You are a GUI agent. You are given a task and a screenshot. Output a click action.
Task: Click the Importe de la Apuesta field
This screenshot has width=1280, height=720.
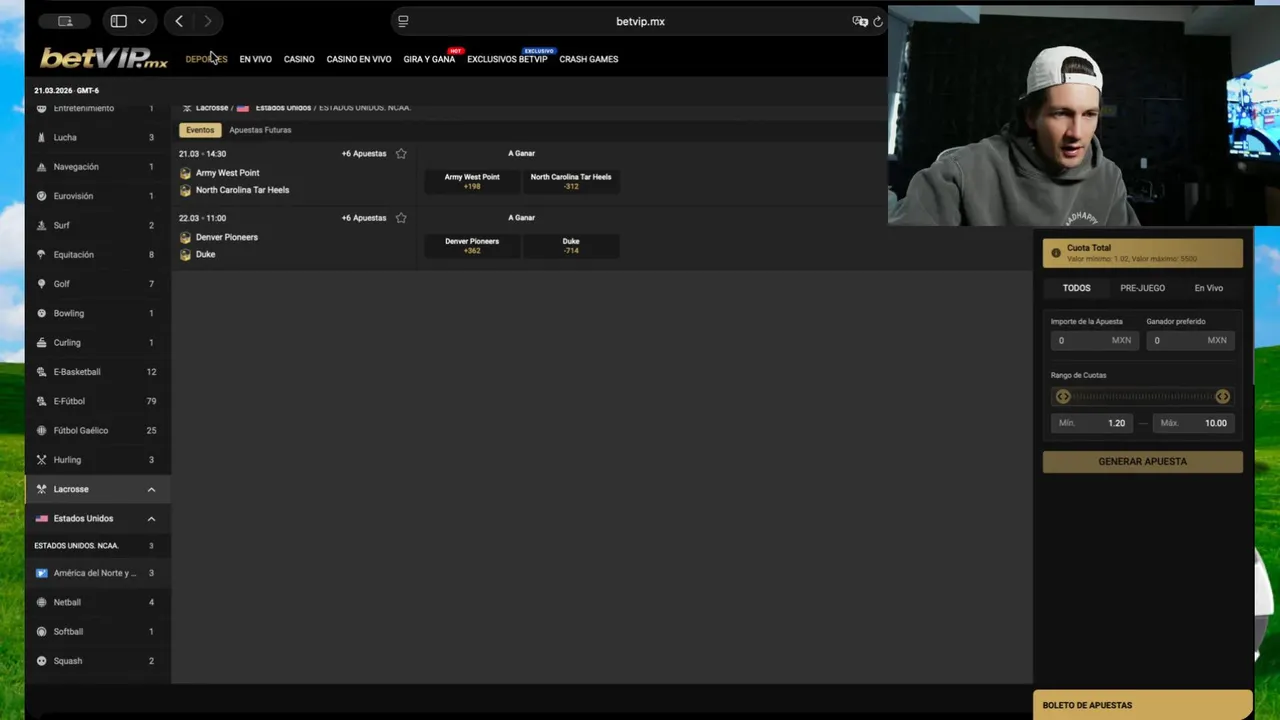[x=1094, y=340]
